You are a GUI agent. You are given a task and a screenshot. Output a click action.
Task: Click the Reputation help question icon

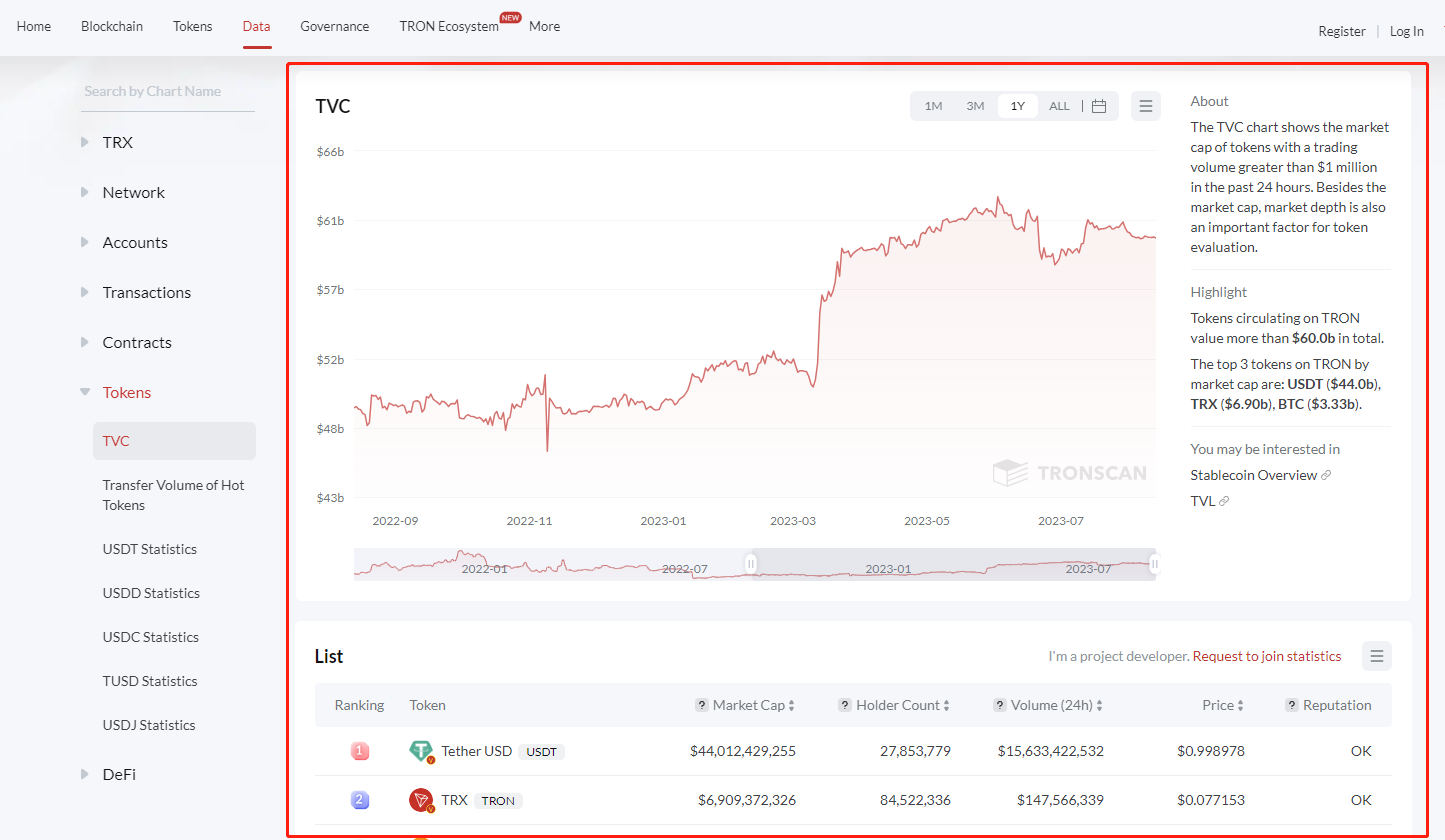pos(1292,705)
